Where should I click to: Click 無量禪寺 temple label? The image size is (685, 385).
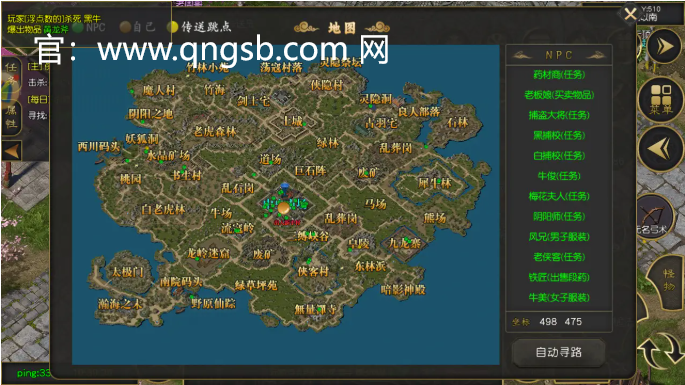(315, 310)
